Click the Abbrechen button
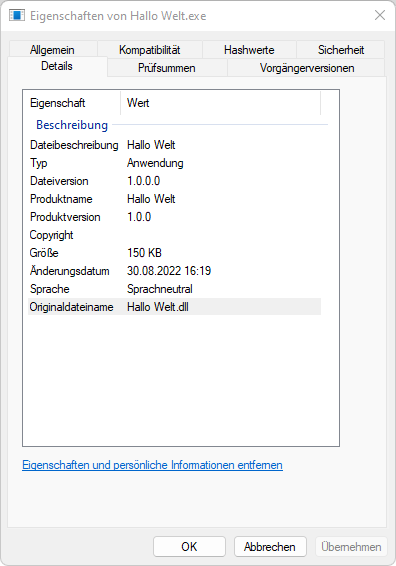Image resolution: width=396 pixels, height=566 pixels. coord(270,547)
